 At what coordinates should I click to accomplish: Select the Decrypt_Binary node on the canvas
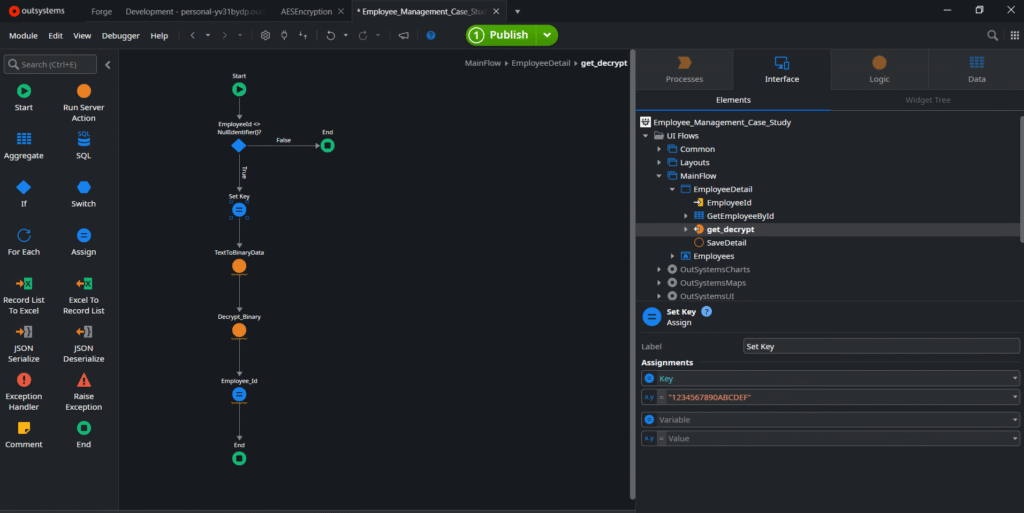click(x=239, y=330)
